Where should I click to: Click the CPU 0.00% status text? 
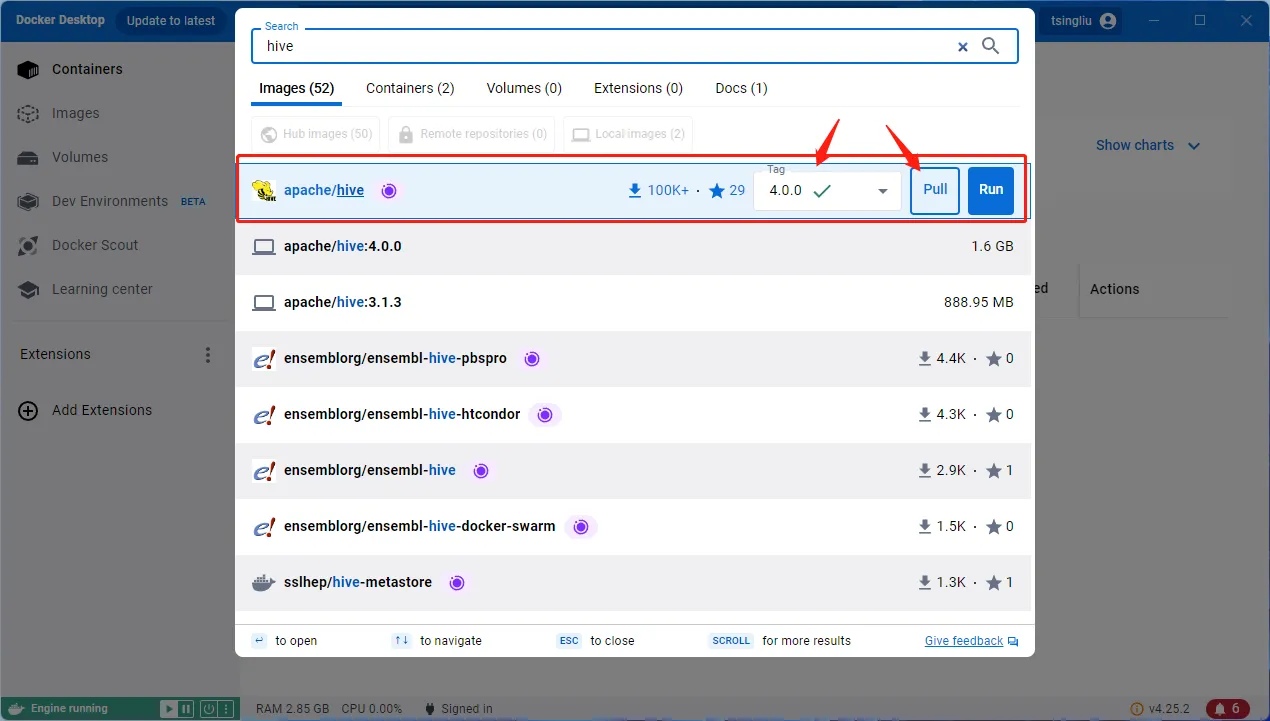372,709
